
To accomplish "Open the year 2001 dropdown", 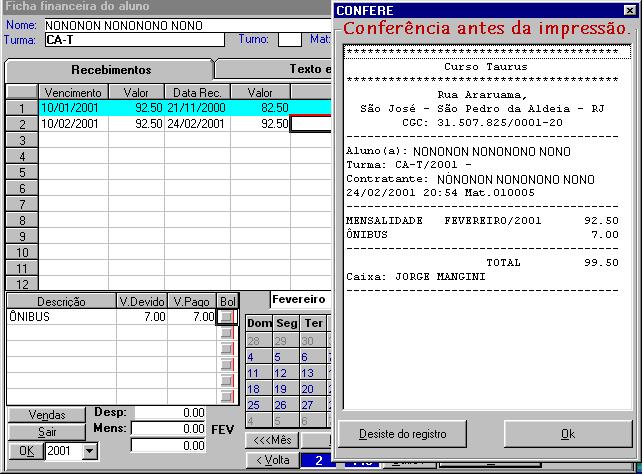I will (x=89, y=451).
